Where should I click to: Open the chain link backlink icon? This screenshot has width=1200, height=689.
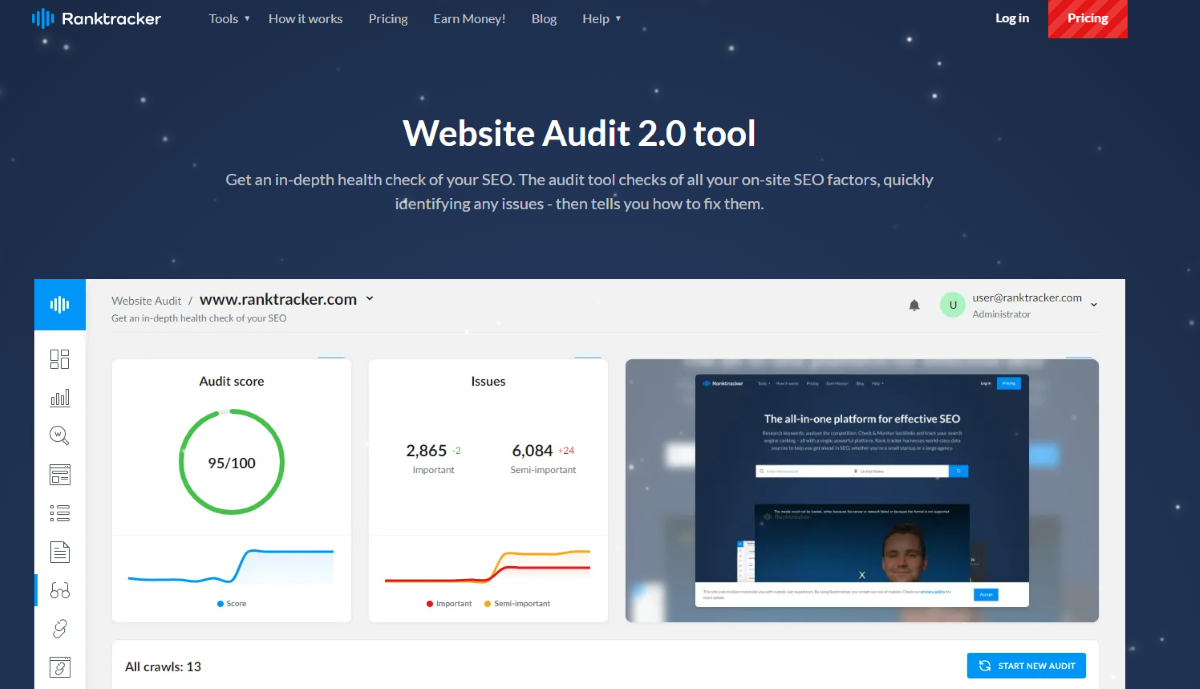coord(60,628)
